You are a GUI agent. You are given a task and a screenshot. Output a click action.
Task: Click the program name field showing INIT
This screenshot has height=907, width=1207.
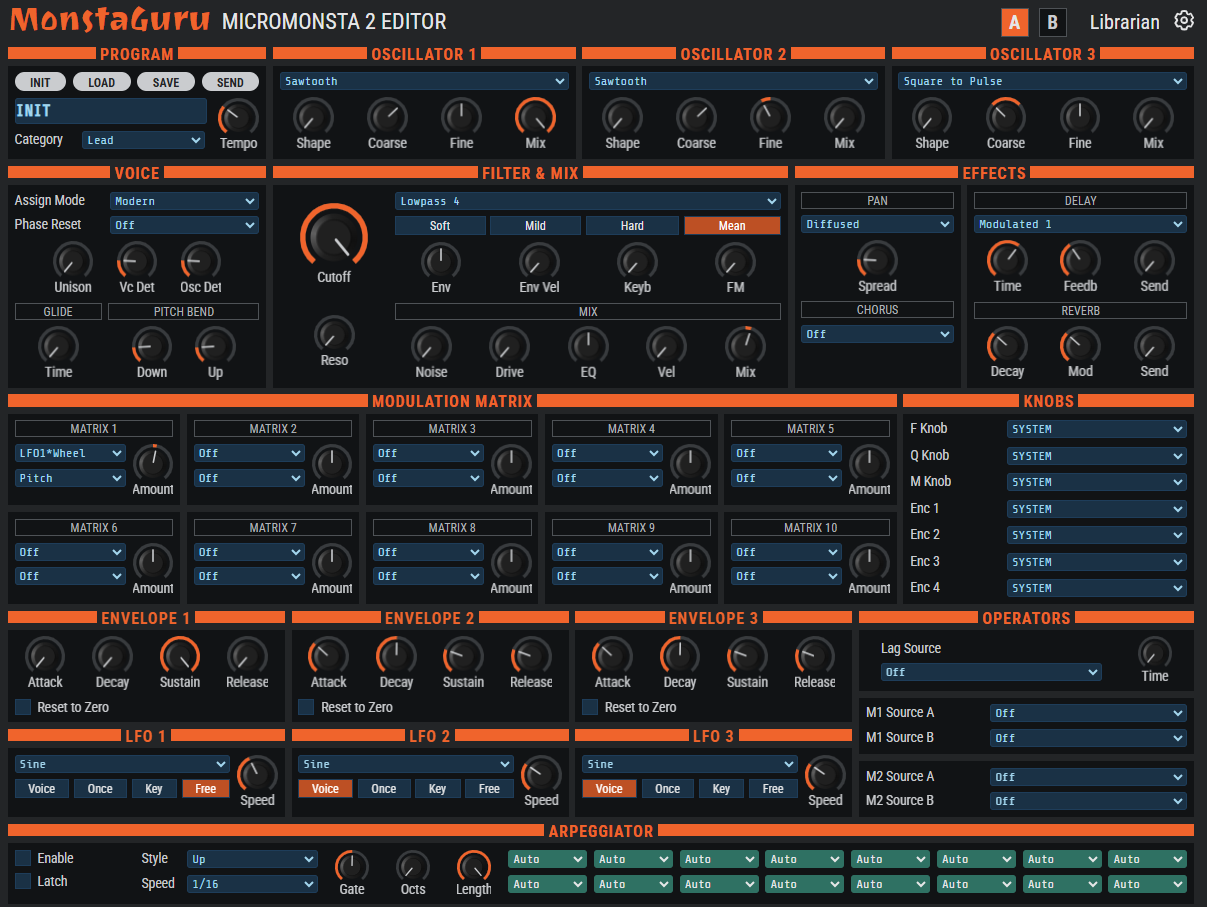111,111
